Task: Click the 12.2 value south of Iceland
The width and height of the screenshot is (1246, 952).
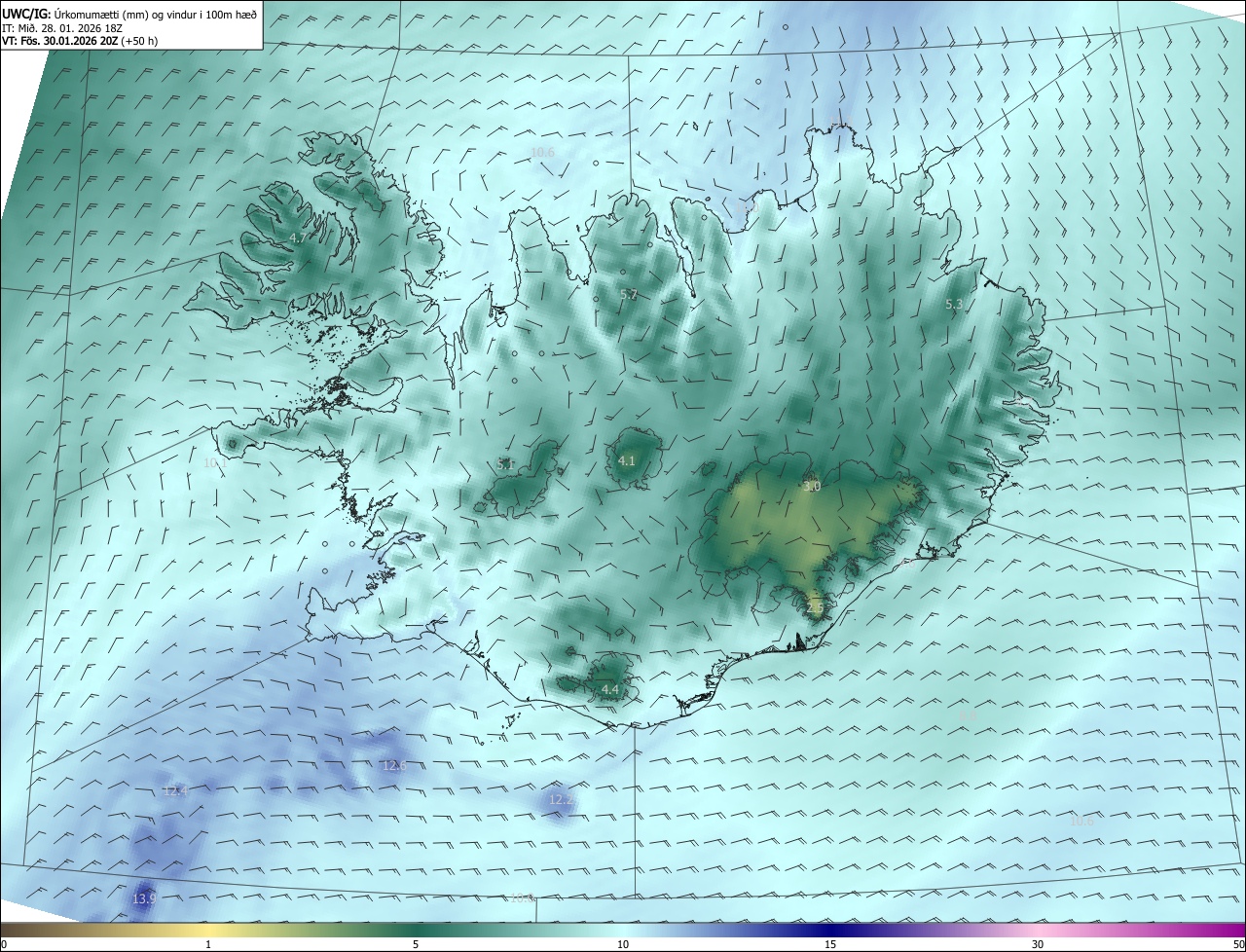Action: click(562, 800)
